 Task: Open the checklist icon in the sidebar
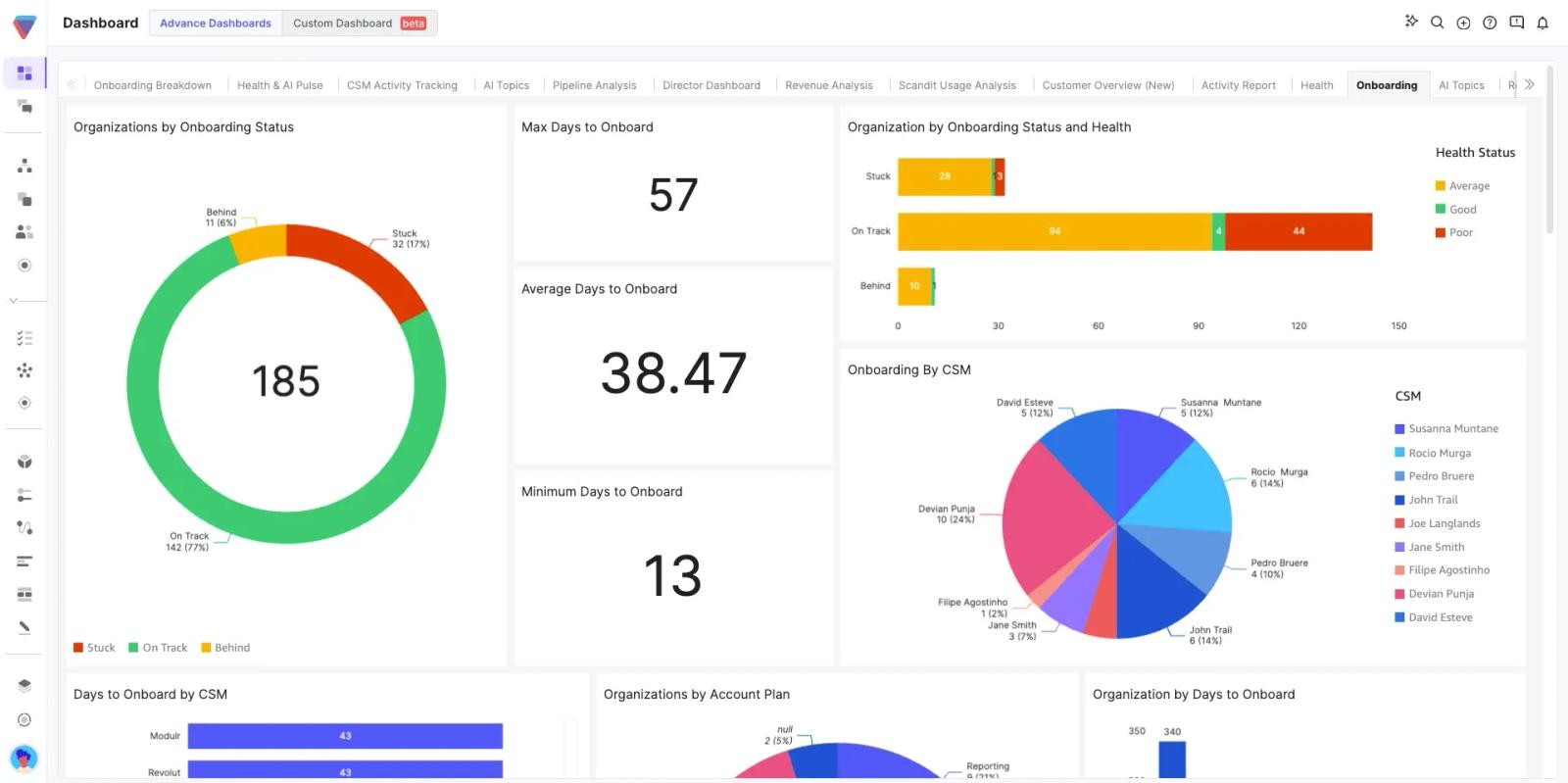24,338
